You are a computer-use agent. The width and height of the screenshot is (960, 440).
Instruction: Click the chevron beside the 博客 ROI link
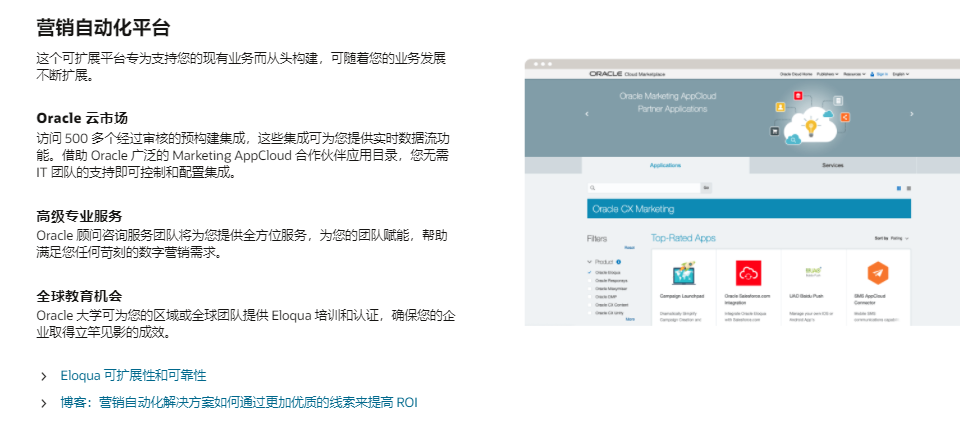43,403
